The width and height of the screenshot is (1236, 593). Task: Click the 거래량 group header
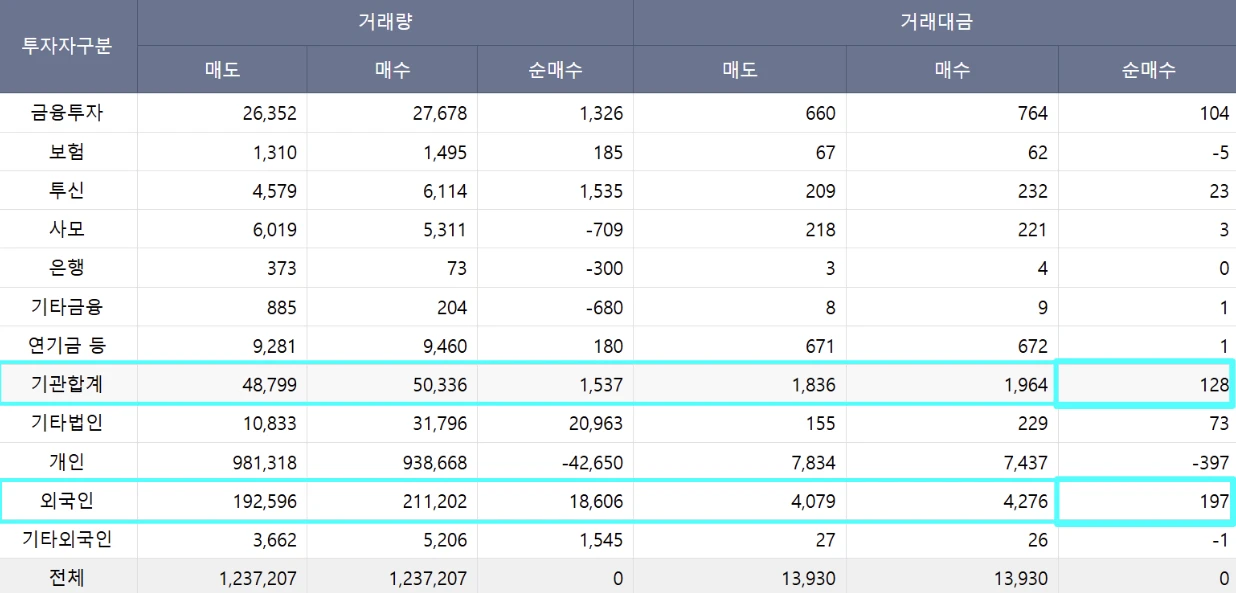pos(385,22)
